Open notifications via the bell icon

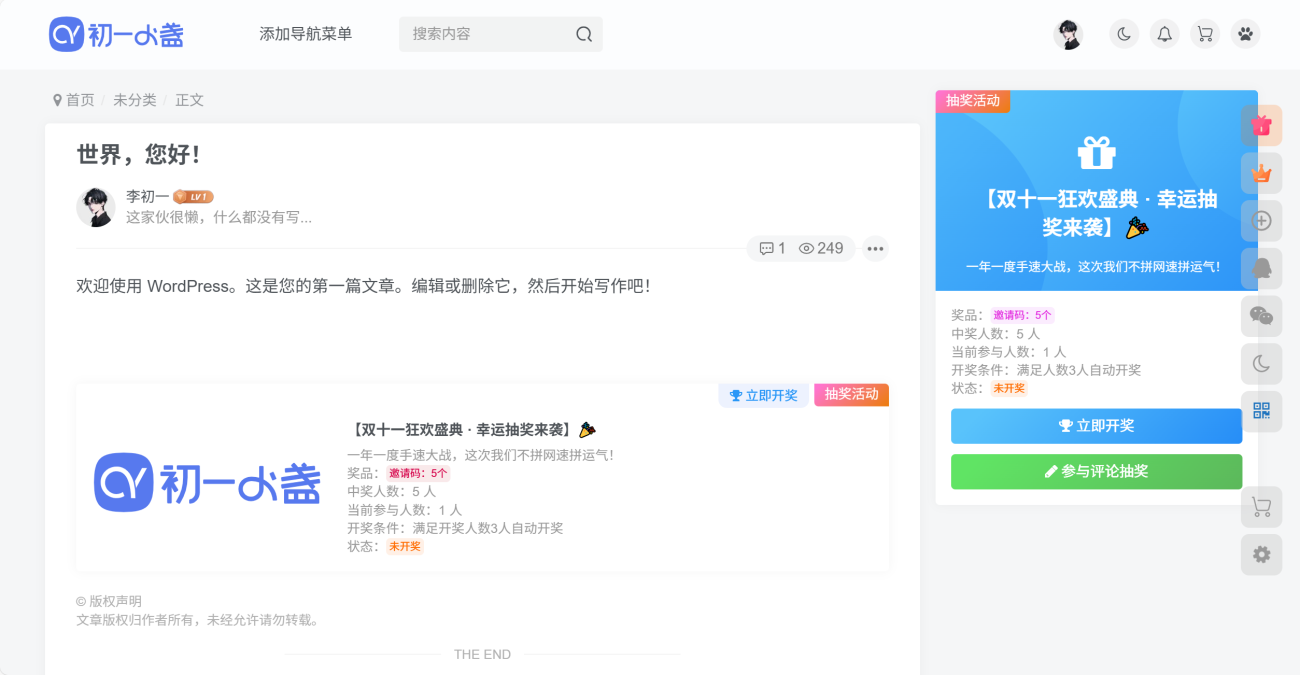click(x=1164, y=33)
